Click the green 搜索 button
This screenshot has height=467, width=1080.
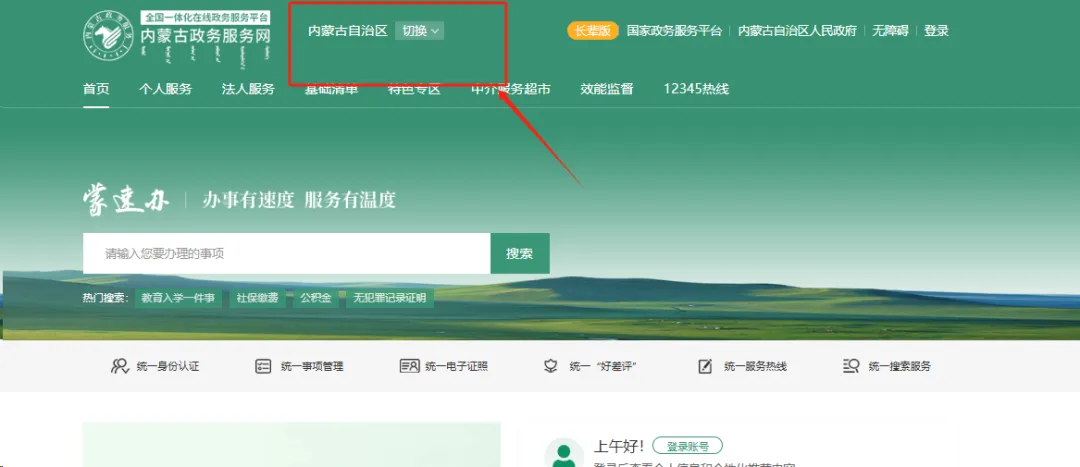click(520, 253)
